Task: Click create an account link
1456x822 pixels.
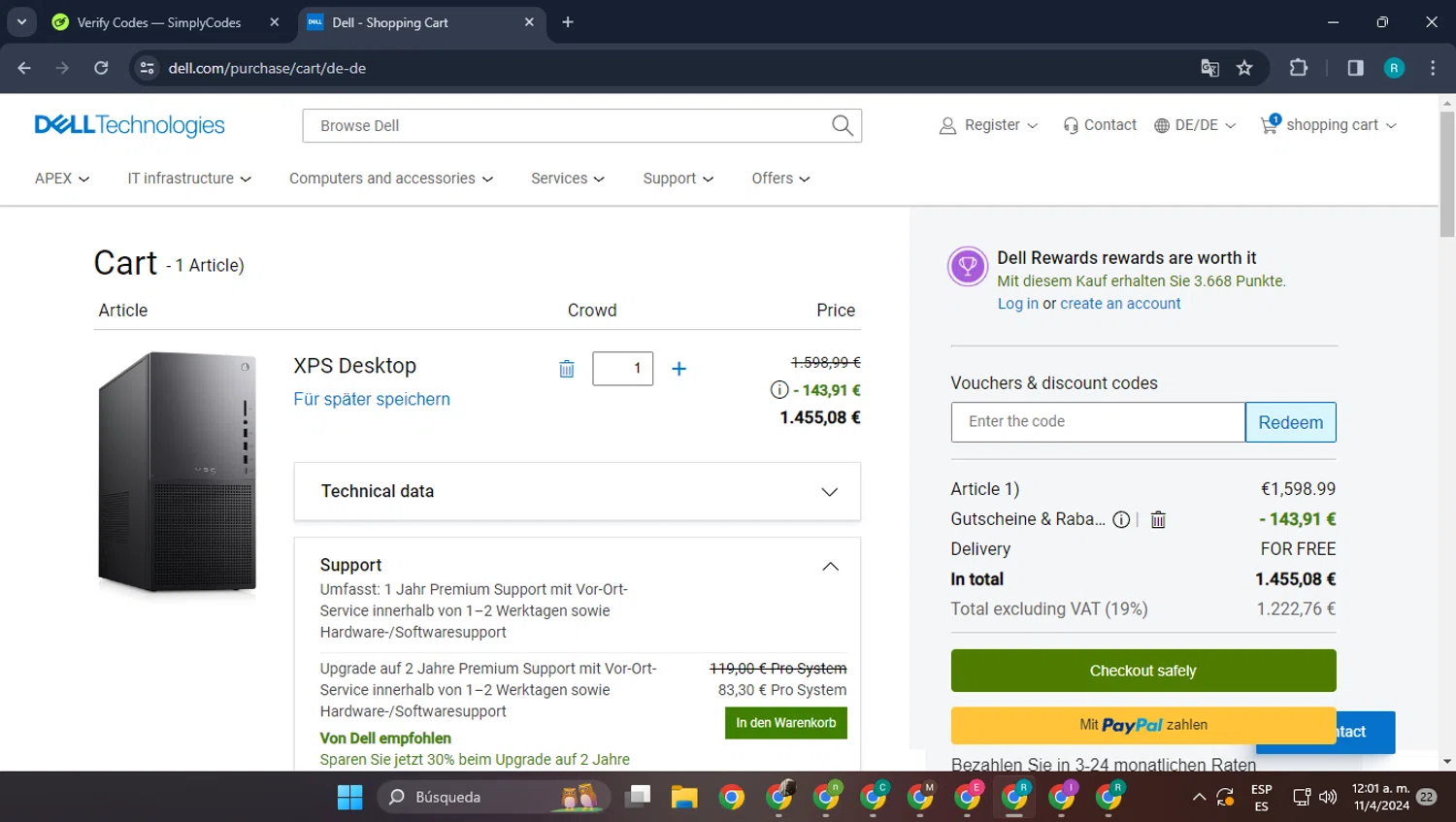Action: tap(1120, 304)
